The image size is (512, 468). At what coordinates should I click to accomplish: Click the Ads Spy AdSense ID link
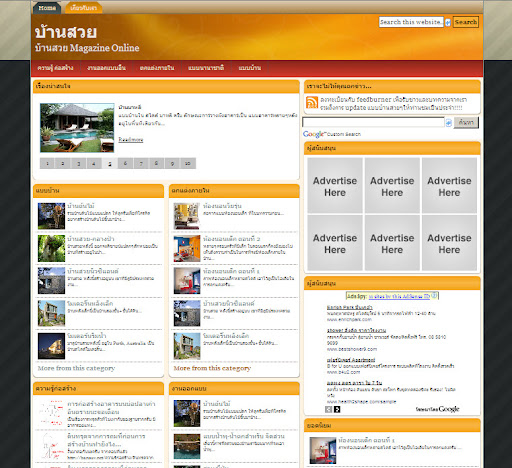(x=399, y=296)
